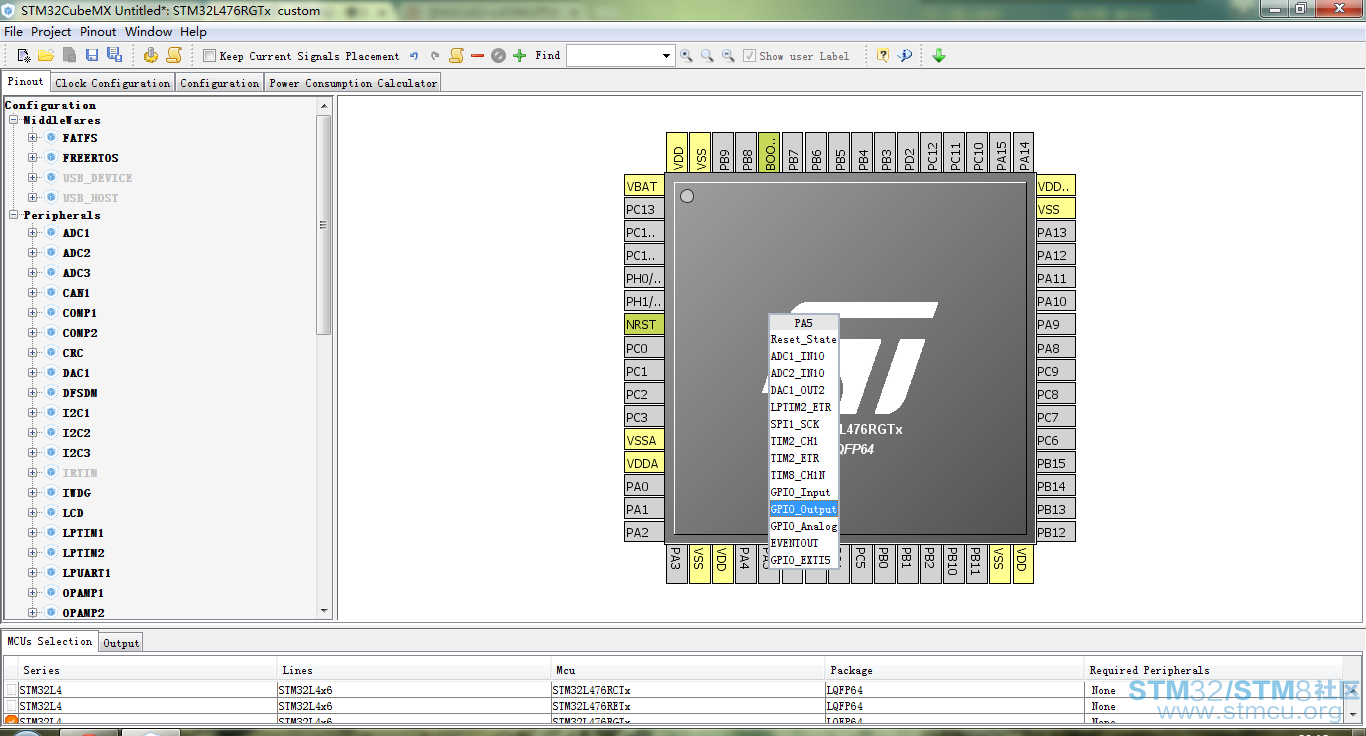Screen dimensions: 1366x736
Task: Open a project with the yellow folder icon
Action: click(x=46, y=56)
